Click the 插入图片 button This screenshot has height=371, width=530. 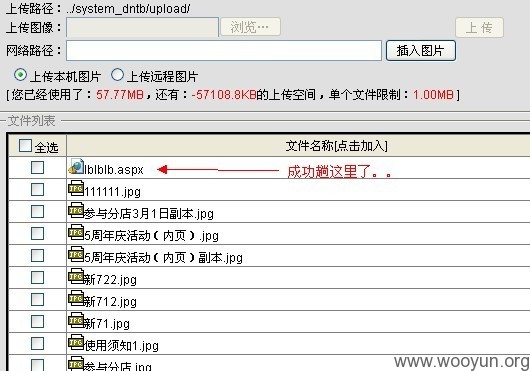420,51
